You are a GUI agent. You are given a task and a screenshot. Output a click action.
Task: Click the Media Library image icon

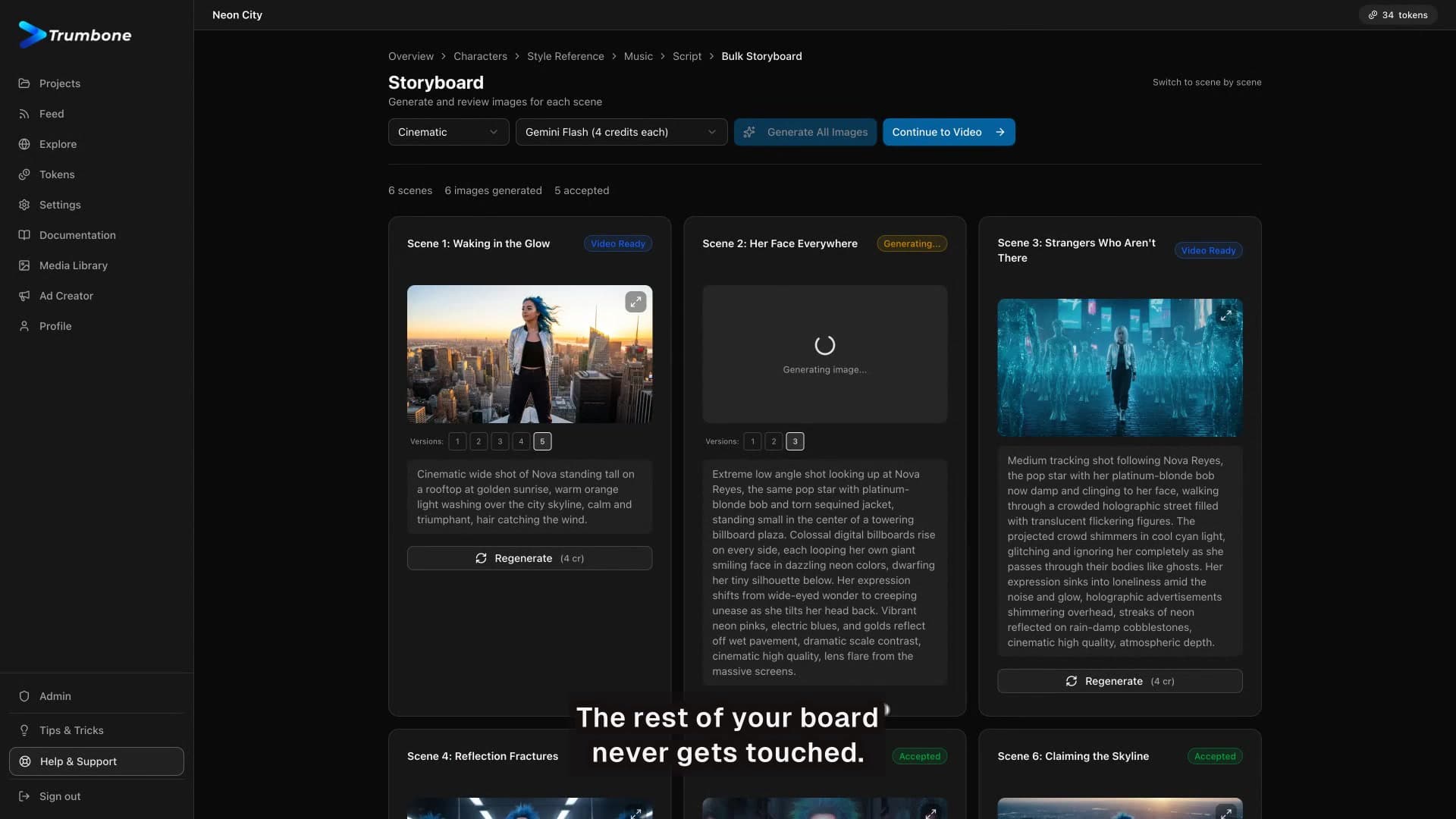24,265
